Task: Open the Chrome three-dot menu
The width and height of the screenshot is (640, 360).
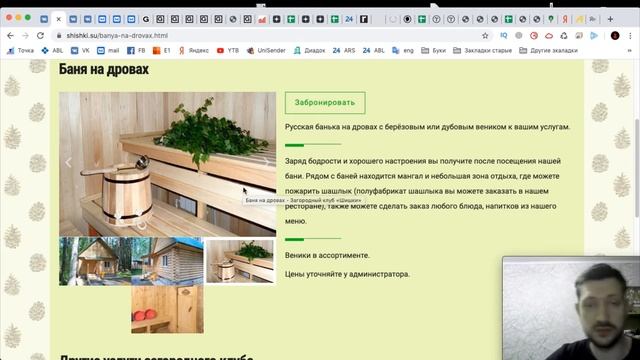Action: tap(630, 36)
